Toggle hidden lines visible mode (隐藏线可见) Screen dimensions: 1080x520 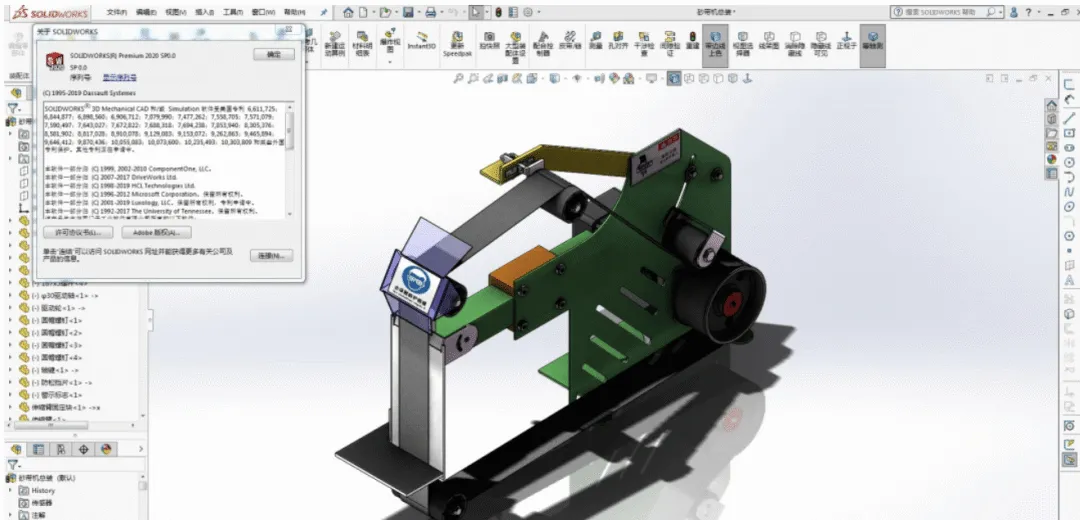pos(820,43)
